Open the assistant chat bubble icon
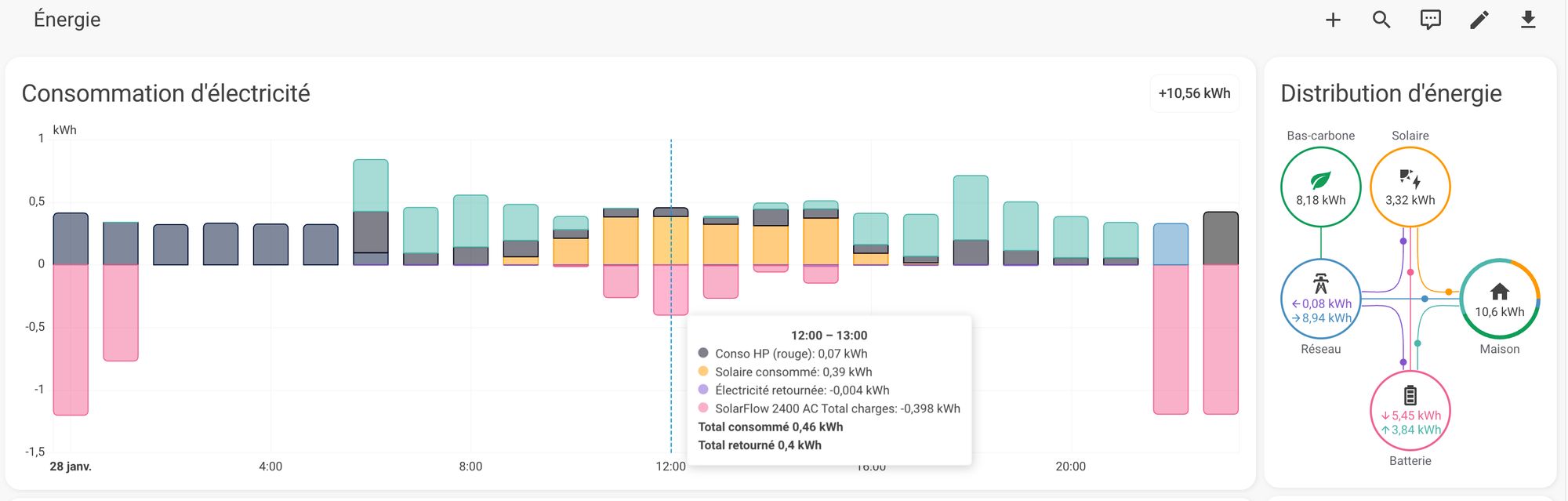This screenshot has width=1568, height=501. click(x=1430, y=20)
